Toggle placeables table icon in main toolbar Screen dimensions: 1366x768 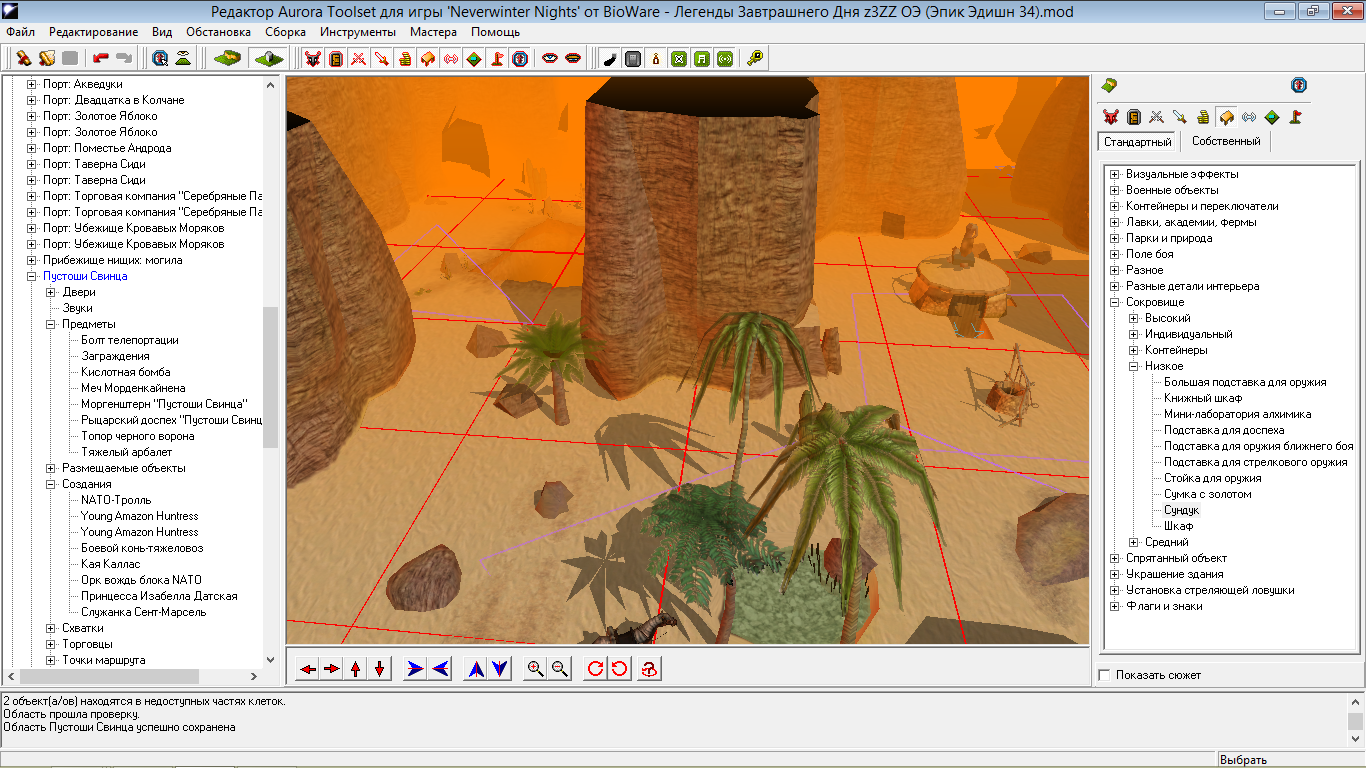[428, 59]
